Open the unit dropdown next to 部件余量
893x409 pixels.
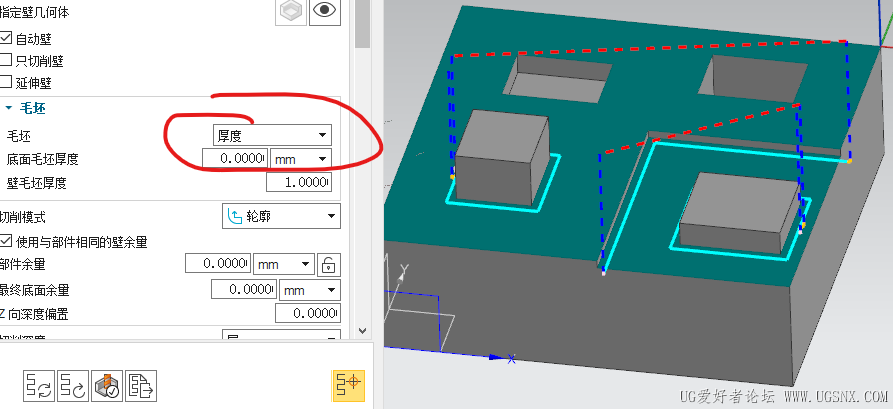284,264
